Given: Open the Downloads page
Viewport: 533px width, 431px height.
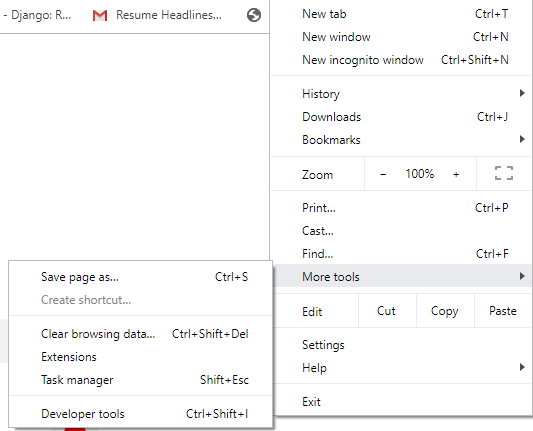Looking at the screenshot, I should [402, 117].
